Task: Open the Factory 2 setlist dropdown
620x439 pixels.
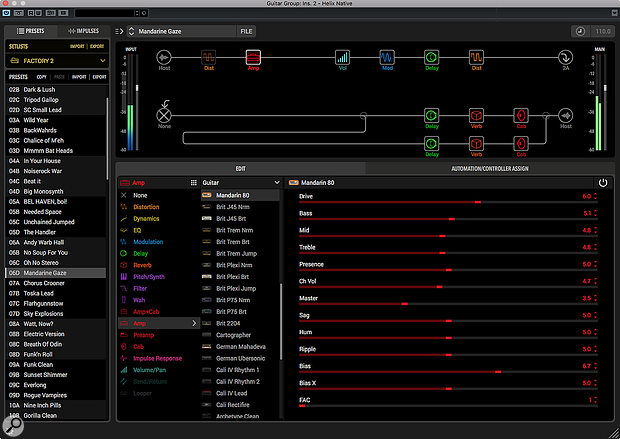Action: pyautogui.click(x=57, y=61)
